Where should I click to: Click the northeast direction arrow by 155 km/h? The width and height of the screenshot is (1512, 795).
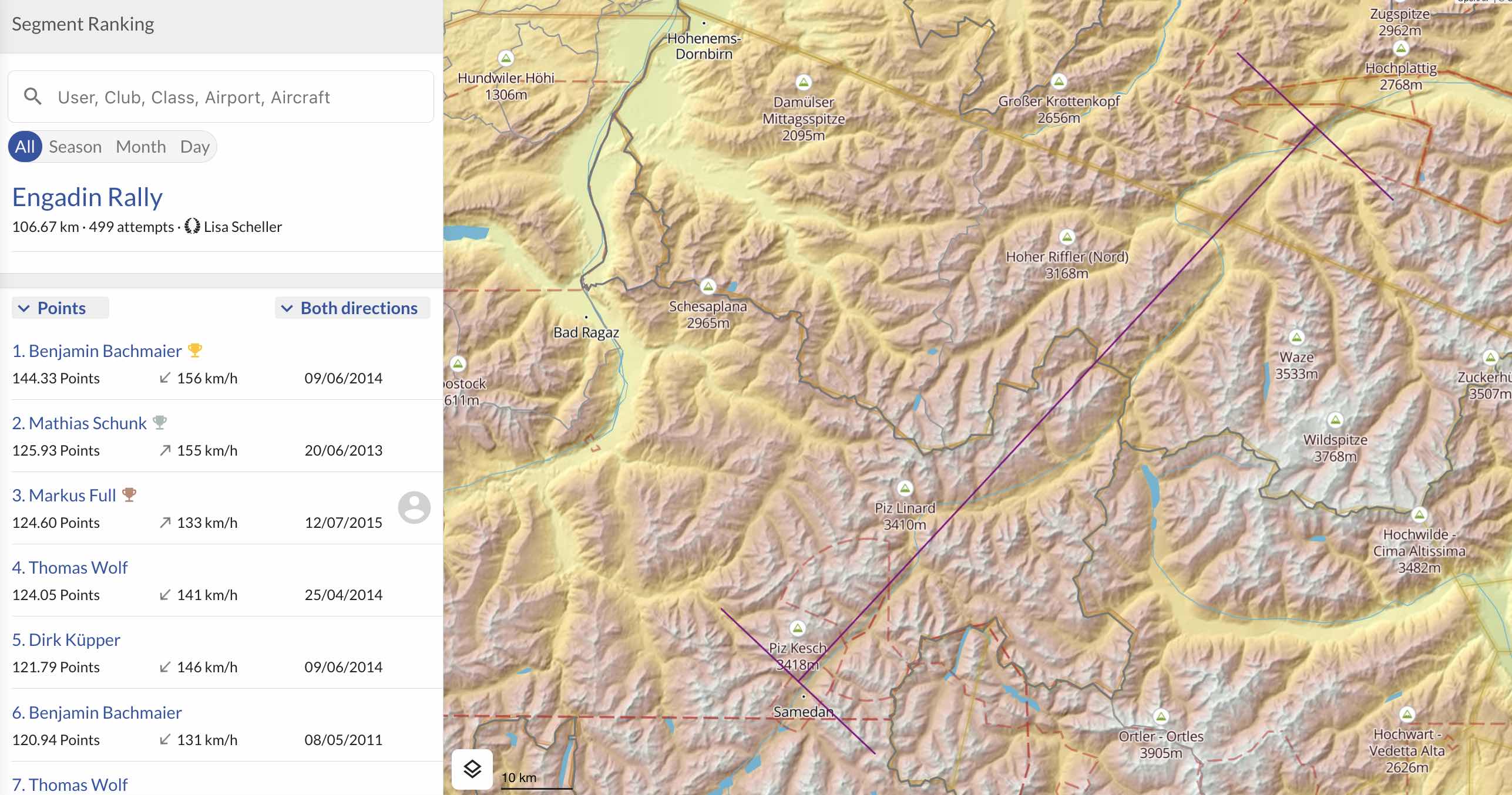pos(165,450)
